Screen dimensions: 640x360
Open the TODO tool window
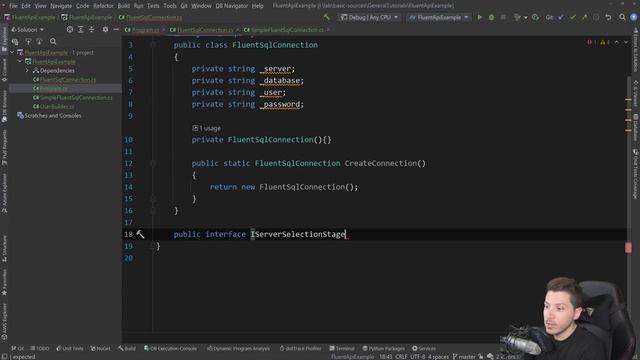40,349
